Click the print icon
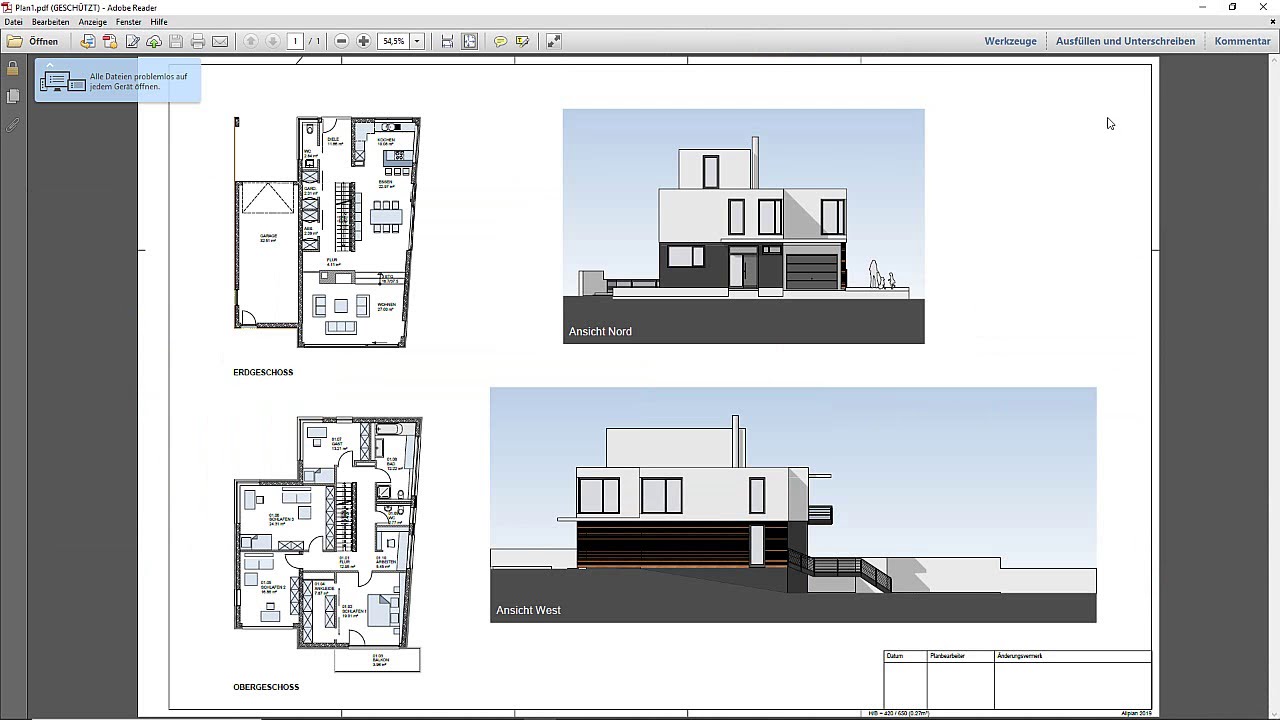Image resolution: width=1280 pixels, height=720 pixels. tap(198, 41)
